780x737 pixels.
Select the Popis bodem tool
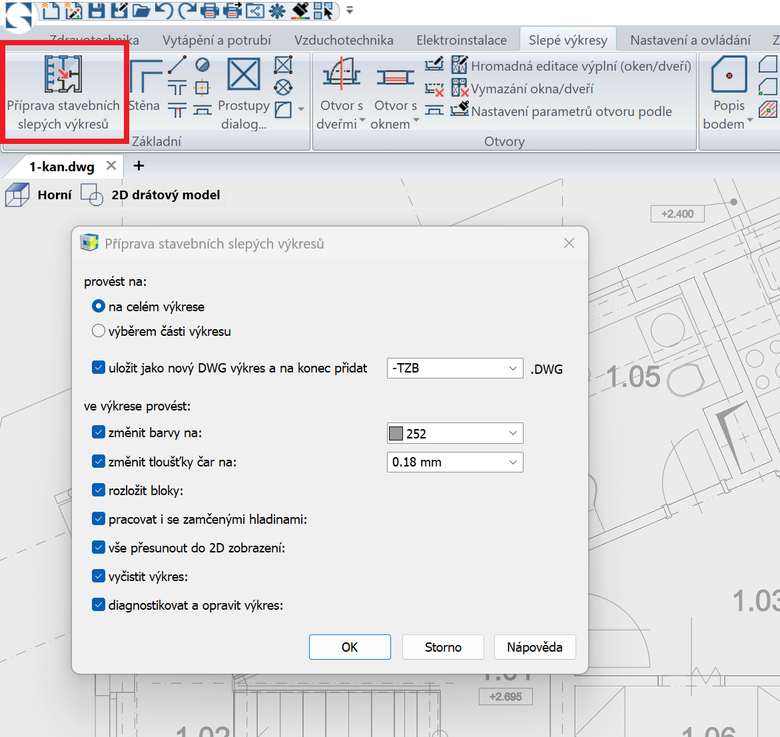click(x=729, y=93)
